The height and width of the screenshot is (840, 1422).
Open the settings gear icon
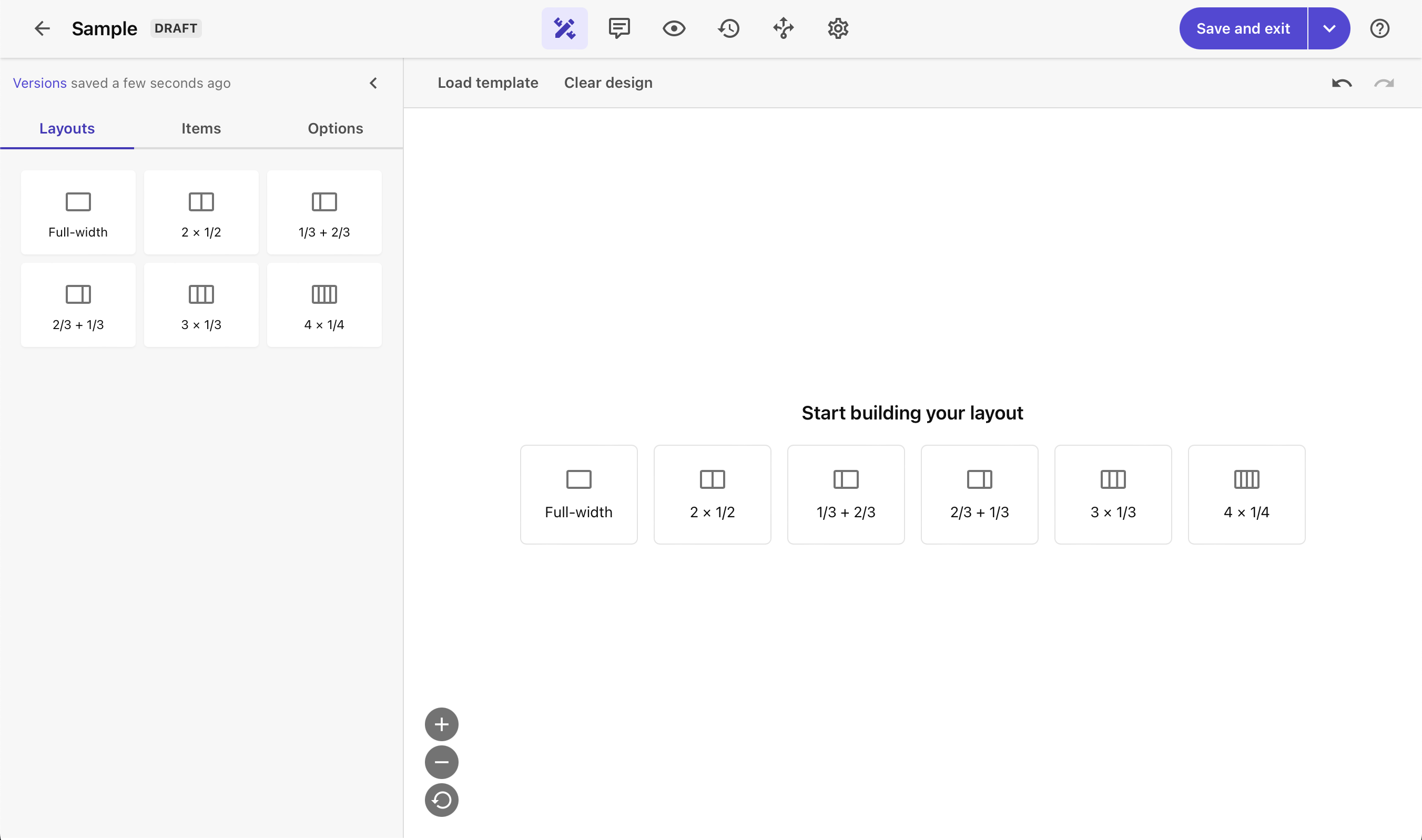(x=838, y=28)
